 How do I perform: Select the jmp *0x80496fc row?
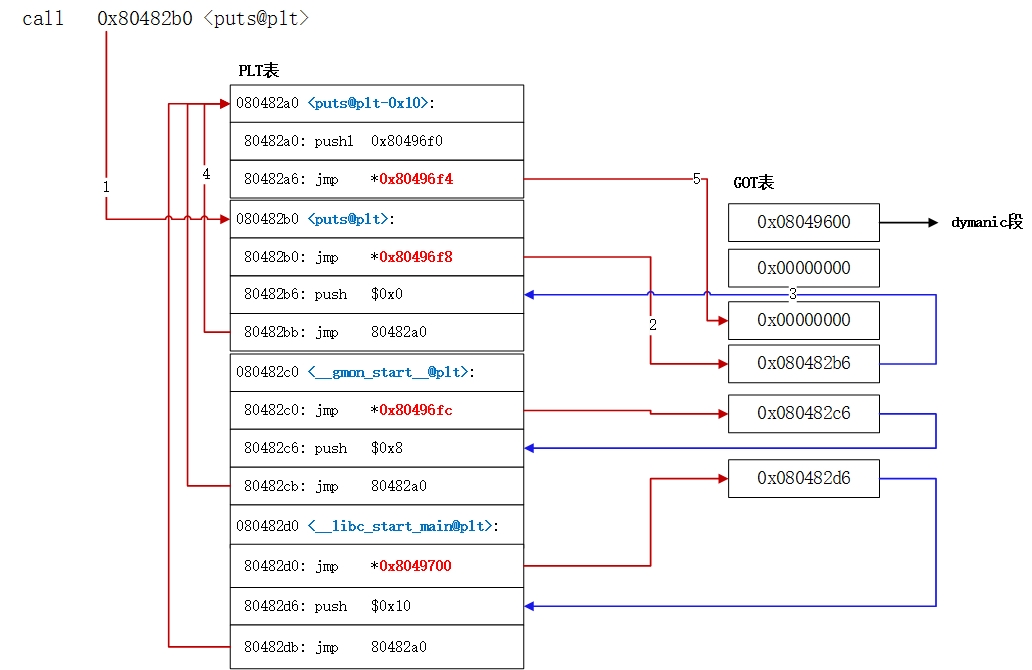[376, 410]
